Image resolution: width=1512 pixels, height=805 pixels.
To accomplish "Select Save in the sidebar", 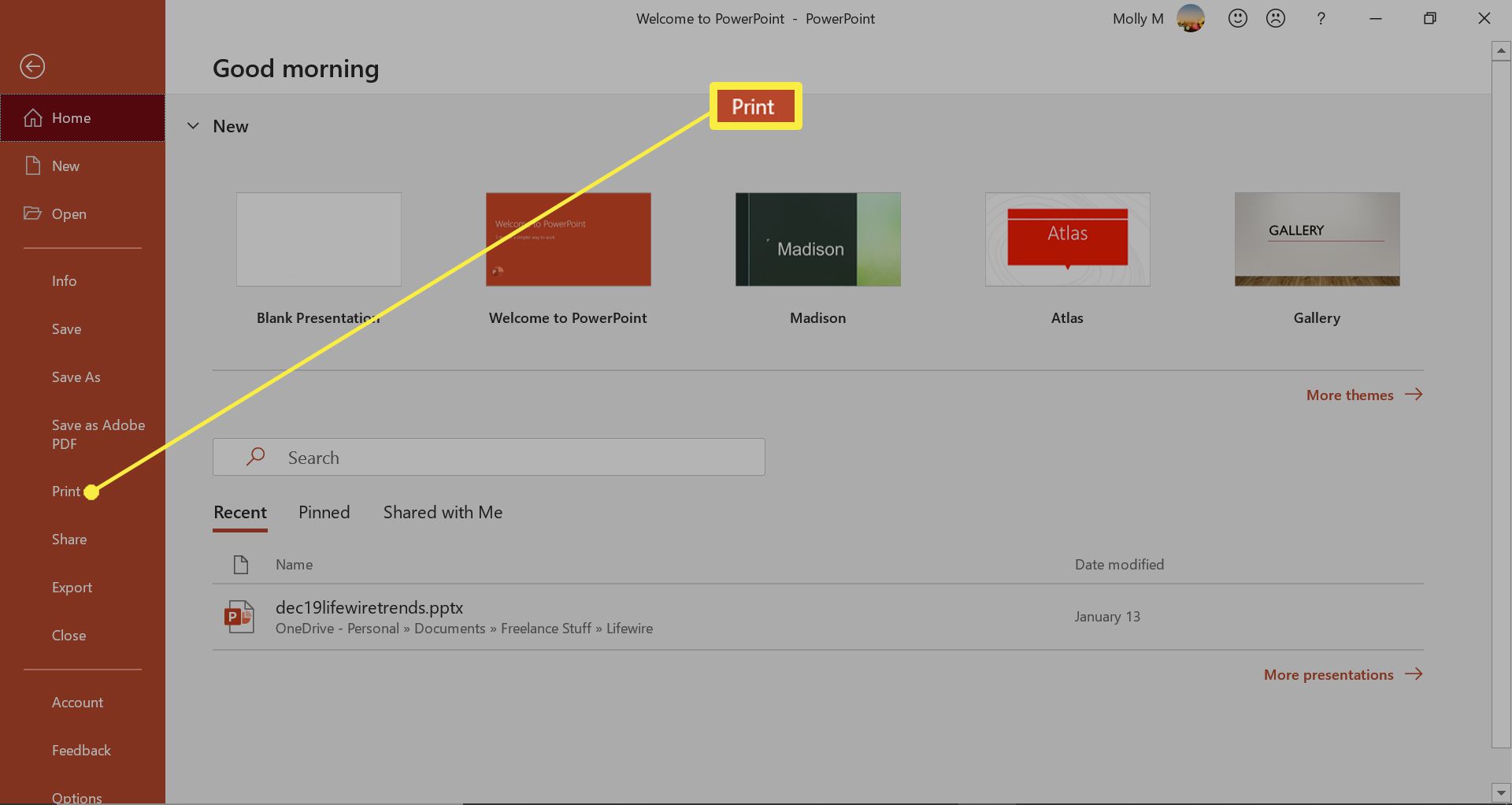I will [x=67, y=329].
